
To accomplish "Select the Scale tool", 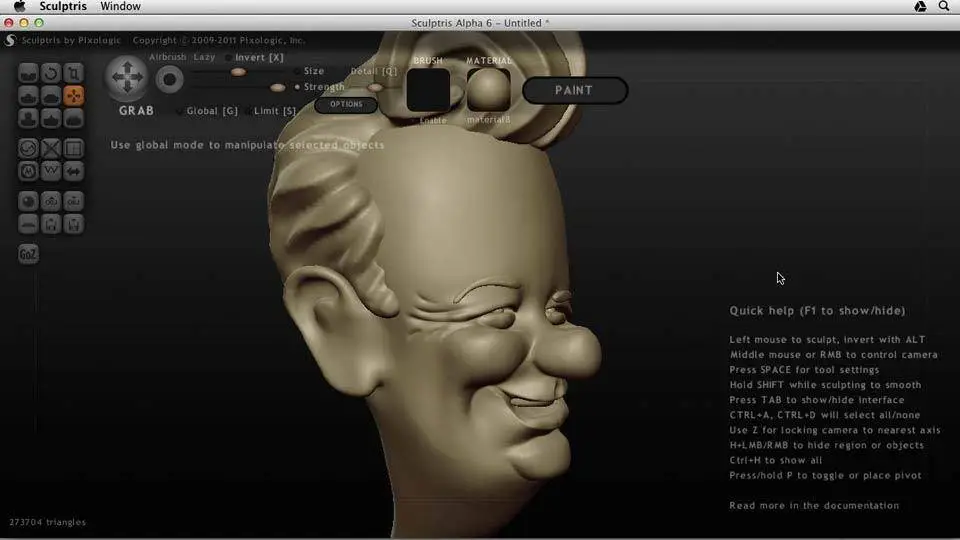I will coord(73,73).
